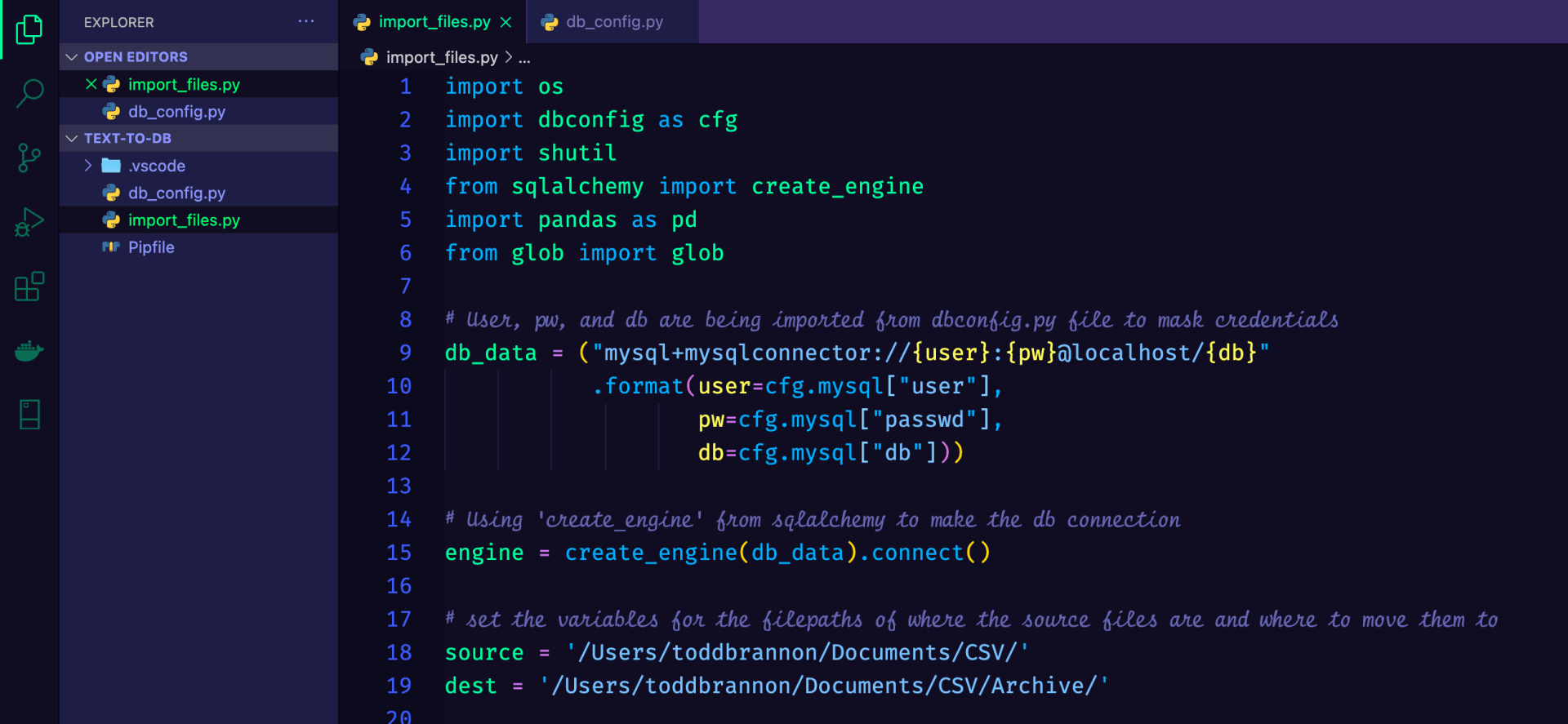The width and height of the screenshot is (1568, 724).
Task: Open the bottom activity bar notebook icon
Action: 29,415
